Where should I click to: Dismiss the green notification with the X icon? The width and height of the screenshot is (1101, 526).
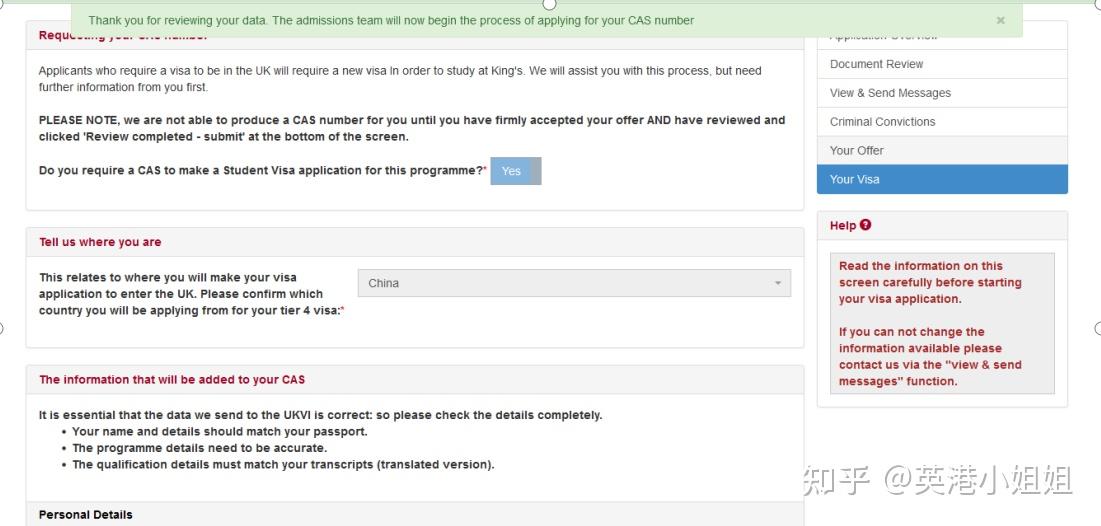click(1000, 20)
